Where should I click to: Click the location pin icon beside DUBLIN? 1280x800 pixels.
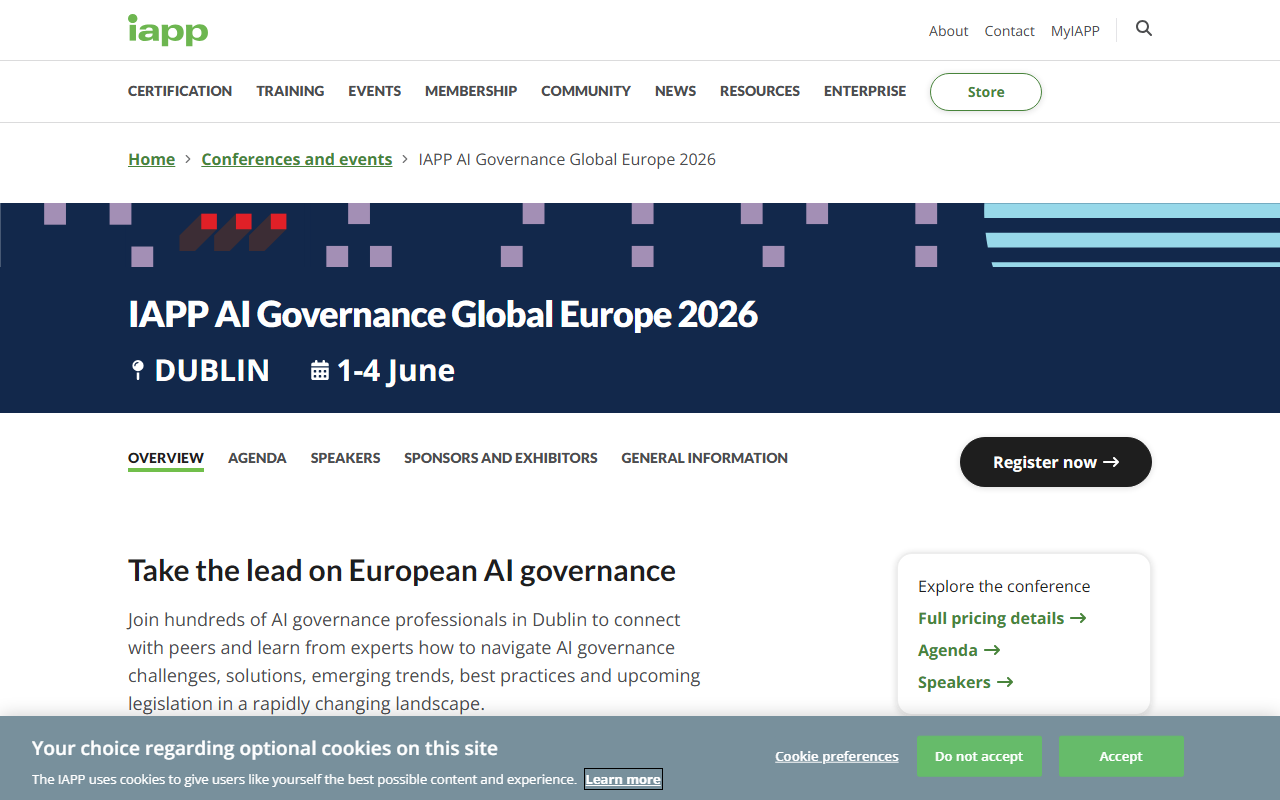click(x=138, y=371)
